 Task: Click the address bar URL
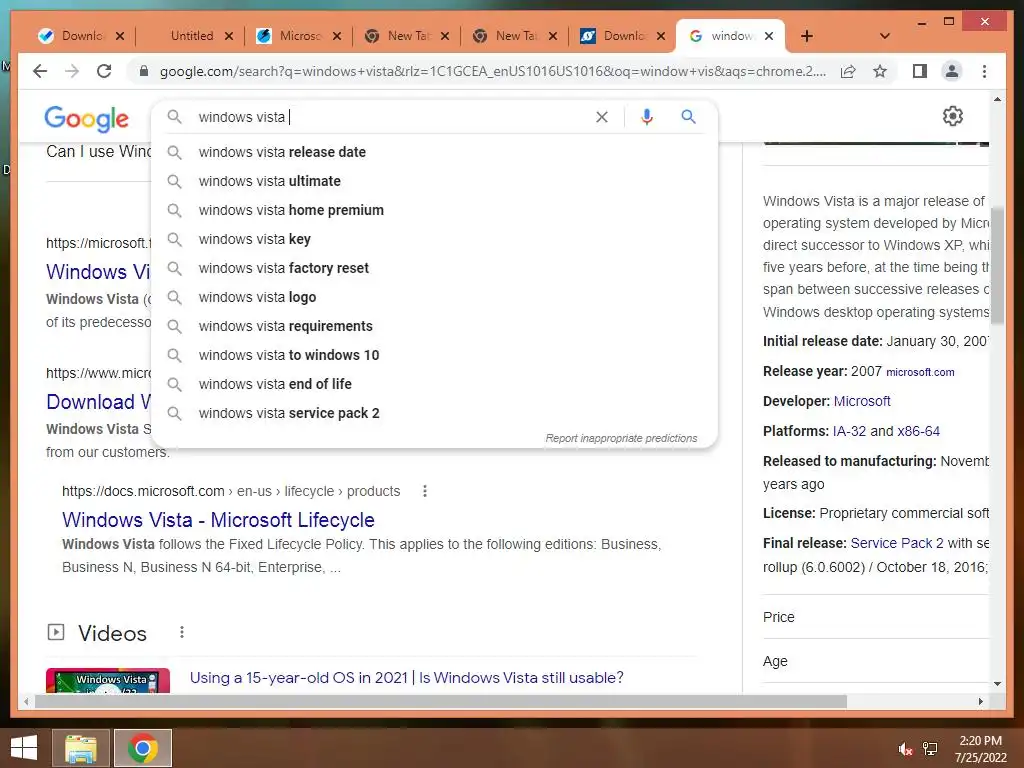pyautogui.click(x=492, y=71)
